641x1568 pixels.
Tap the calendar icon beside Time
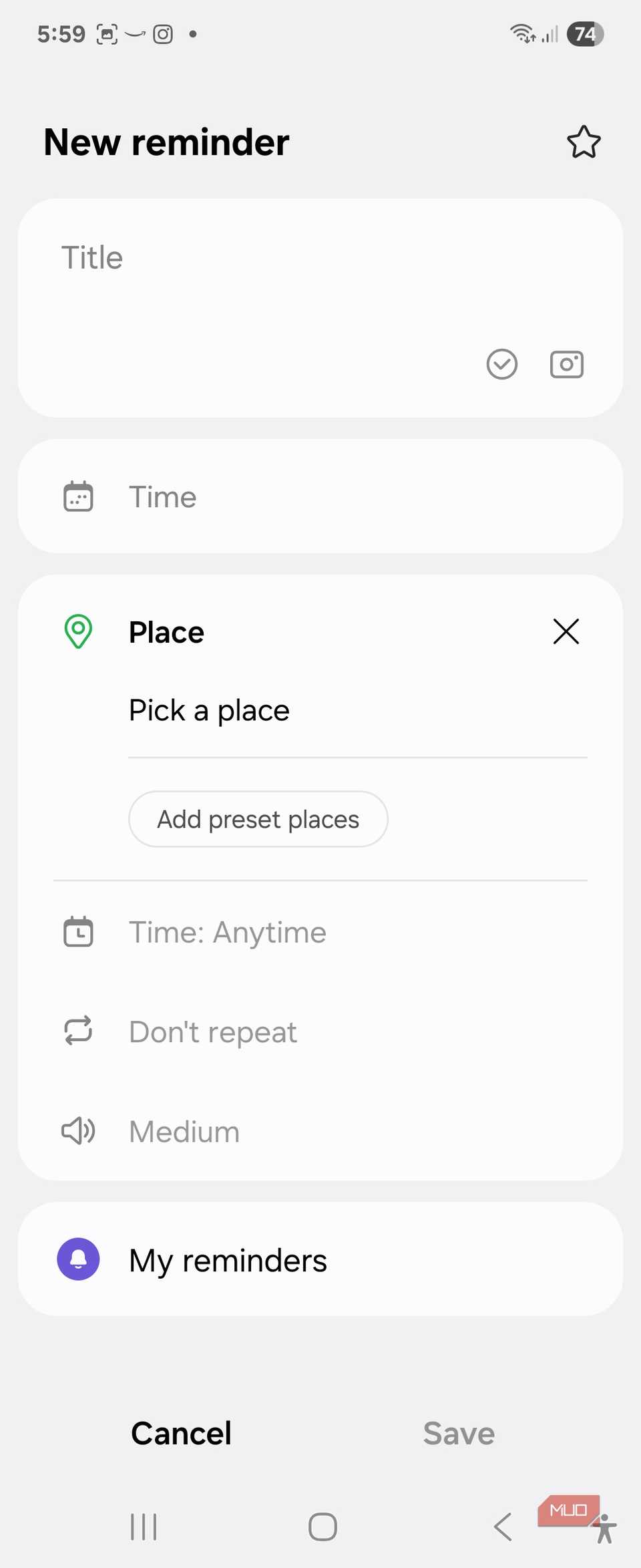78,496
